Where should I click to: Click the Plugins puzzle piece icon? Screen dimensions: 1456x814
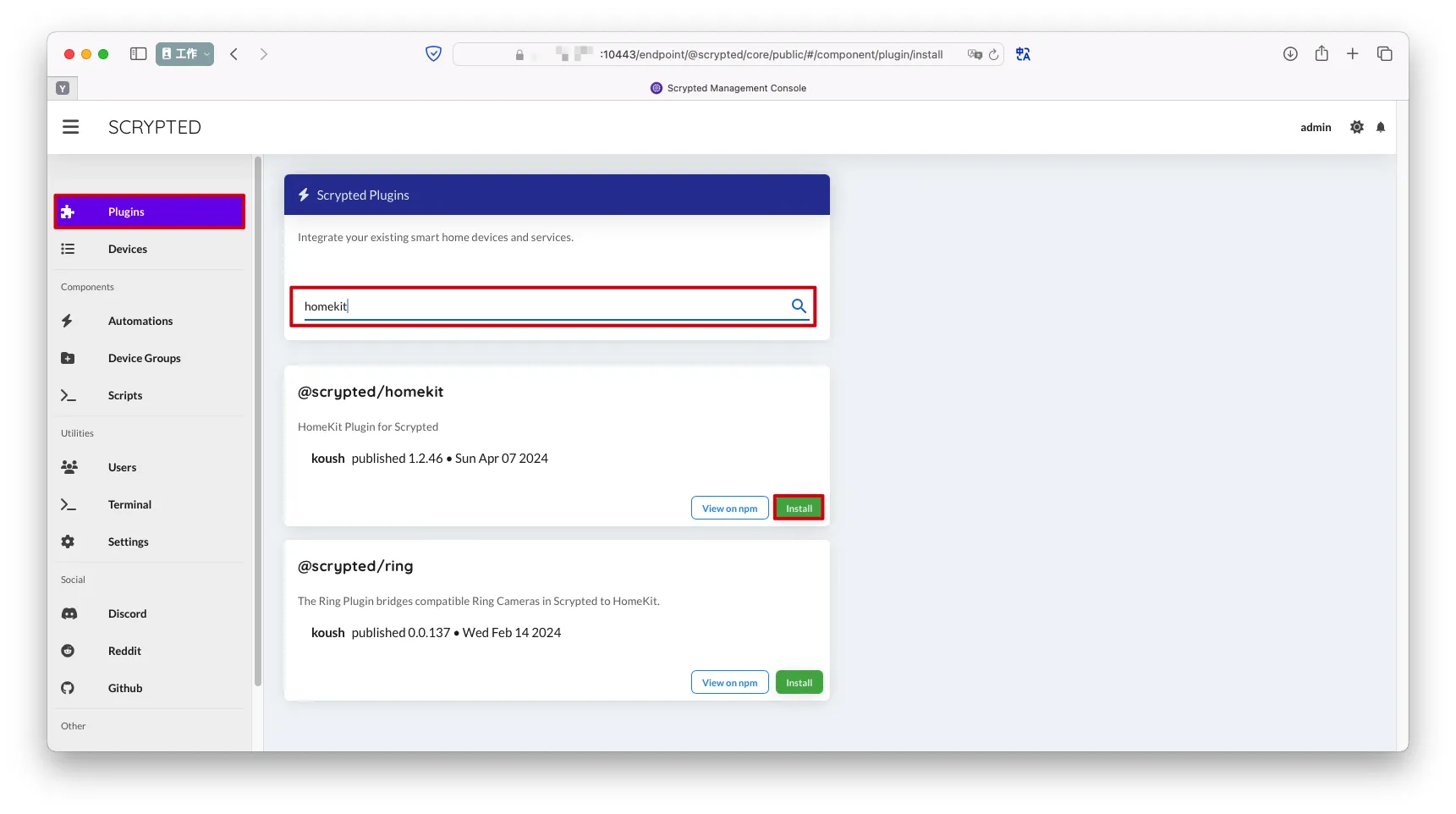(68, 212)
